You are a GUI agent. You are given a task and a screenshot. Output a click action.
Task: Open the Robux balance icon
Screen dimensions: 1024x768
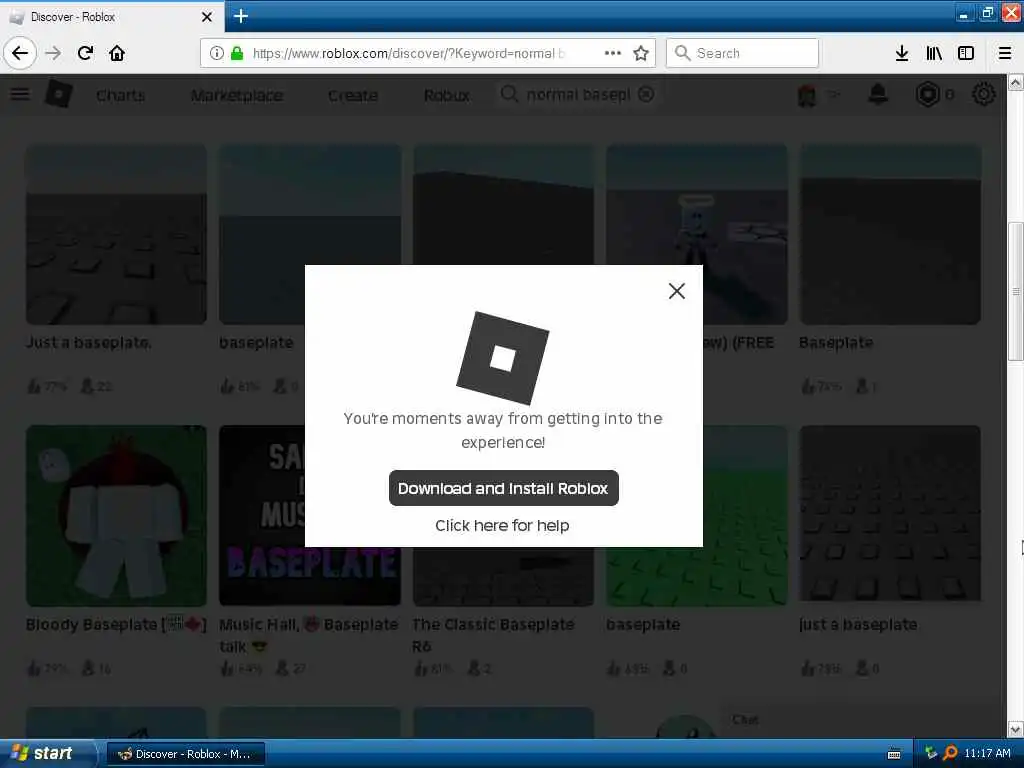pos(927,95)
